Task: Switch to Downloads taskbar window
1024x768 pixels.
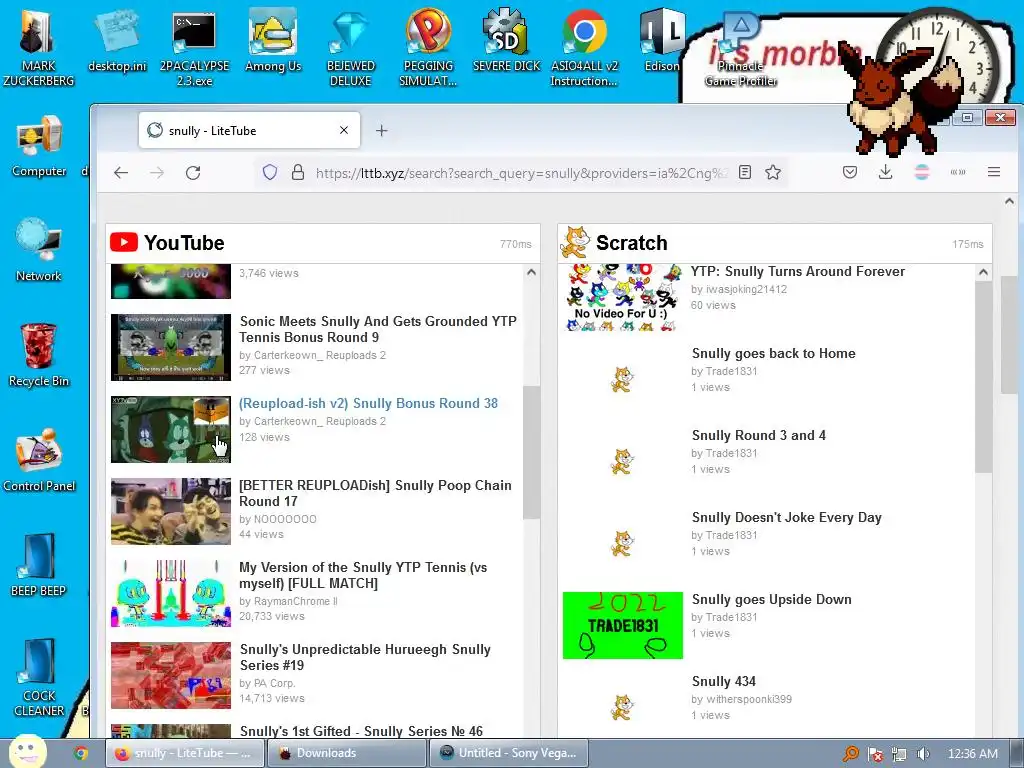Action: (x=347, y=753)
